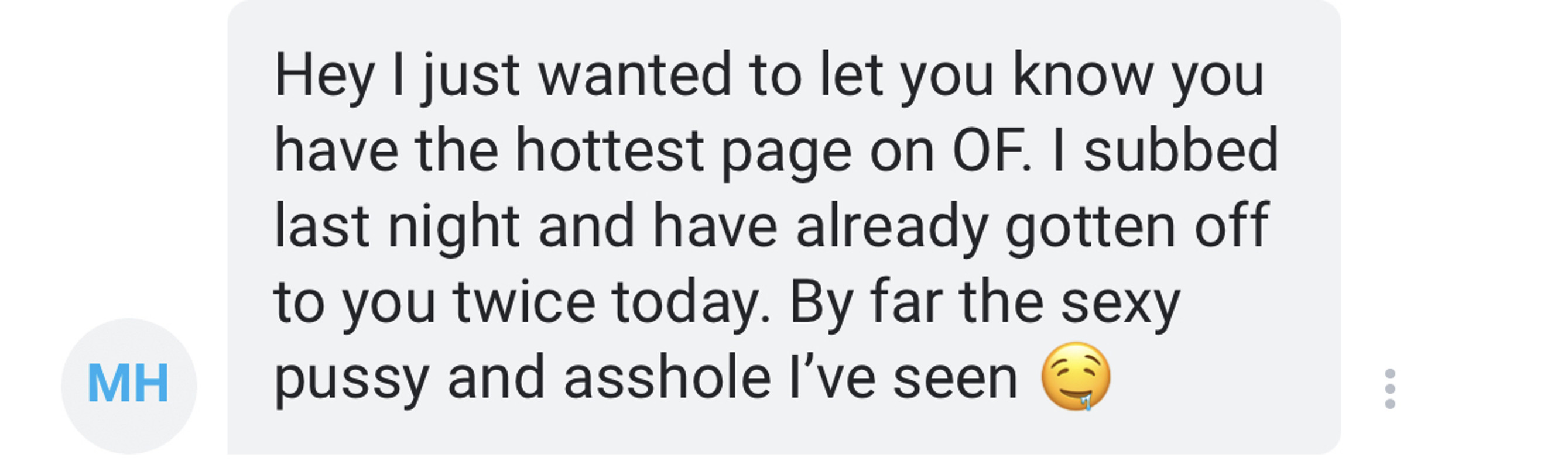Click the "OF." text in the message
Viewport: 1568px width, 468px height.
pyautogui.click(x=992, y=151)
